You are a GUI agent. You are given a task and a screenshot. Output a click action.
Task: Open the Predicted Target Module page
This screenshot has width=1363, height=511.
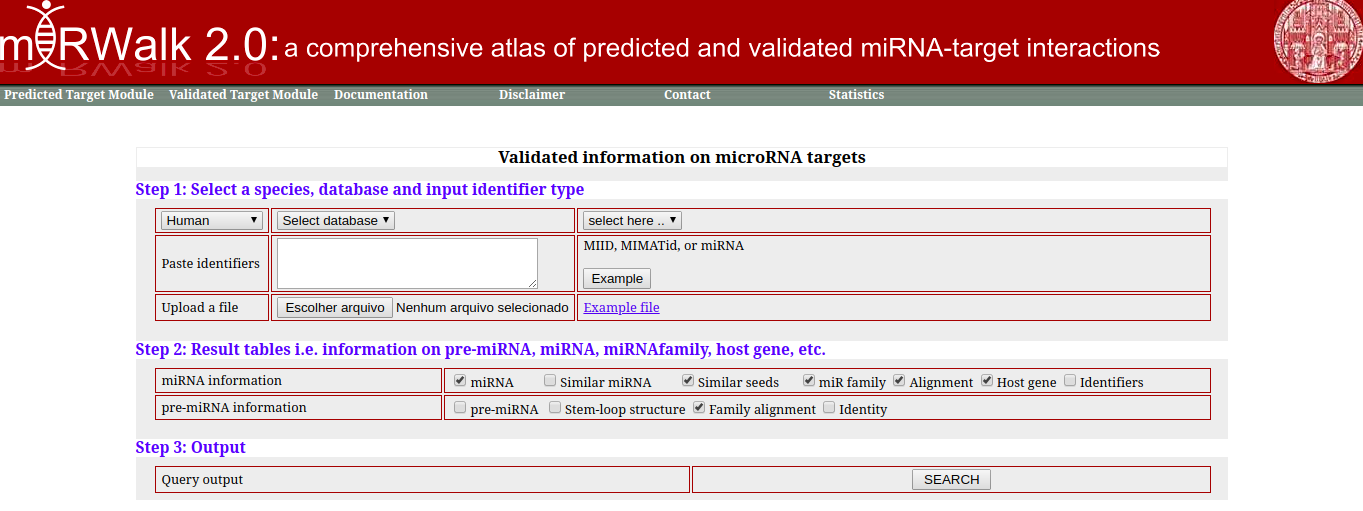79,95
